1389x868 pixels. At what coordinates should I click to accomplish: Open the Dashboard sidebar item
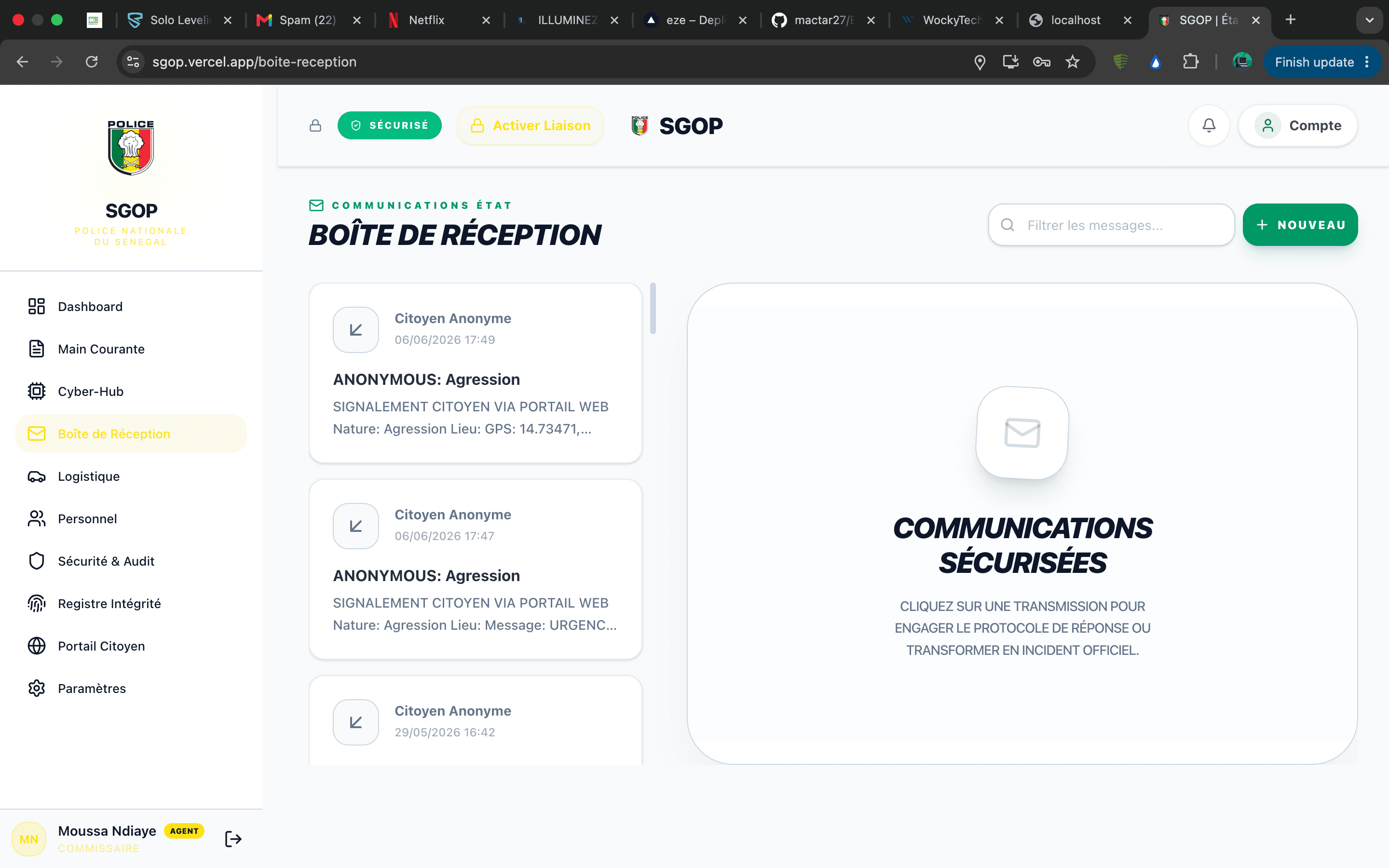(131, 307)
